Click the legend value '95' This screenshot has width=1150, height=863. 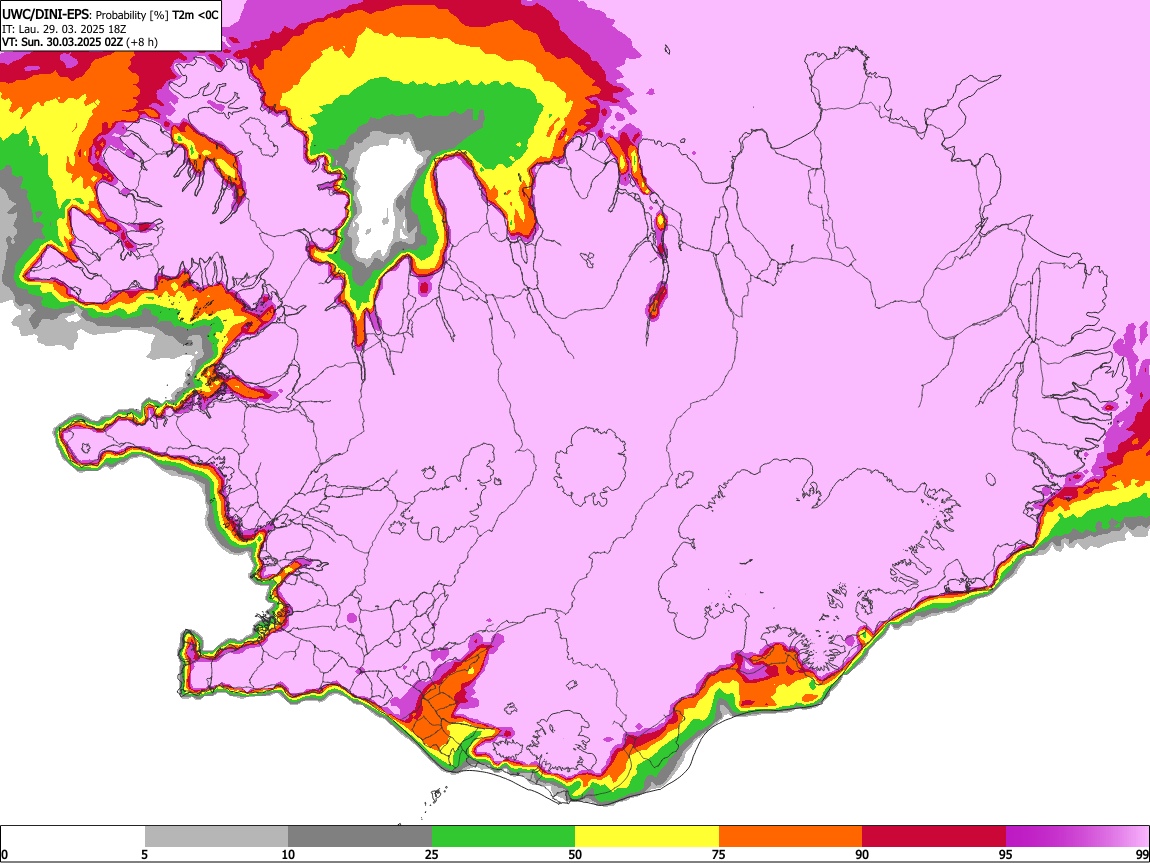pyautogui.click(x=1006, y=854)
